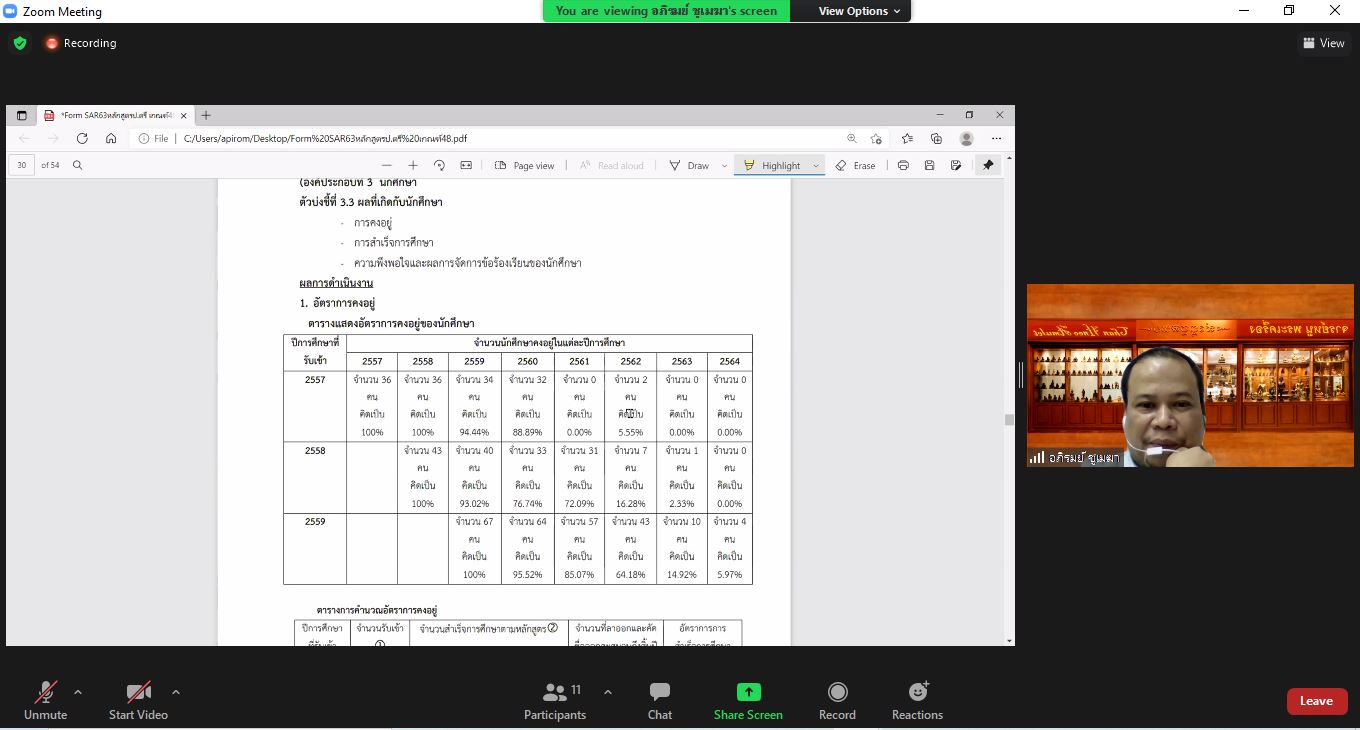Click the 2564 column header
Viewport: 1360px width, 730px height.
click(729, 362)
